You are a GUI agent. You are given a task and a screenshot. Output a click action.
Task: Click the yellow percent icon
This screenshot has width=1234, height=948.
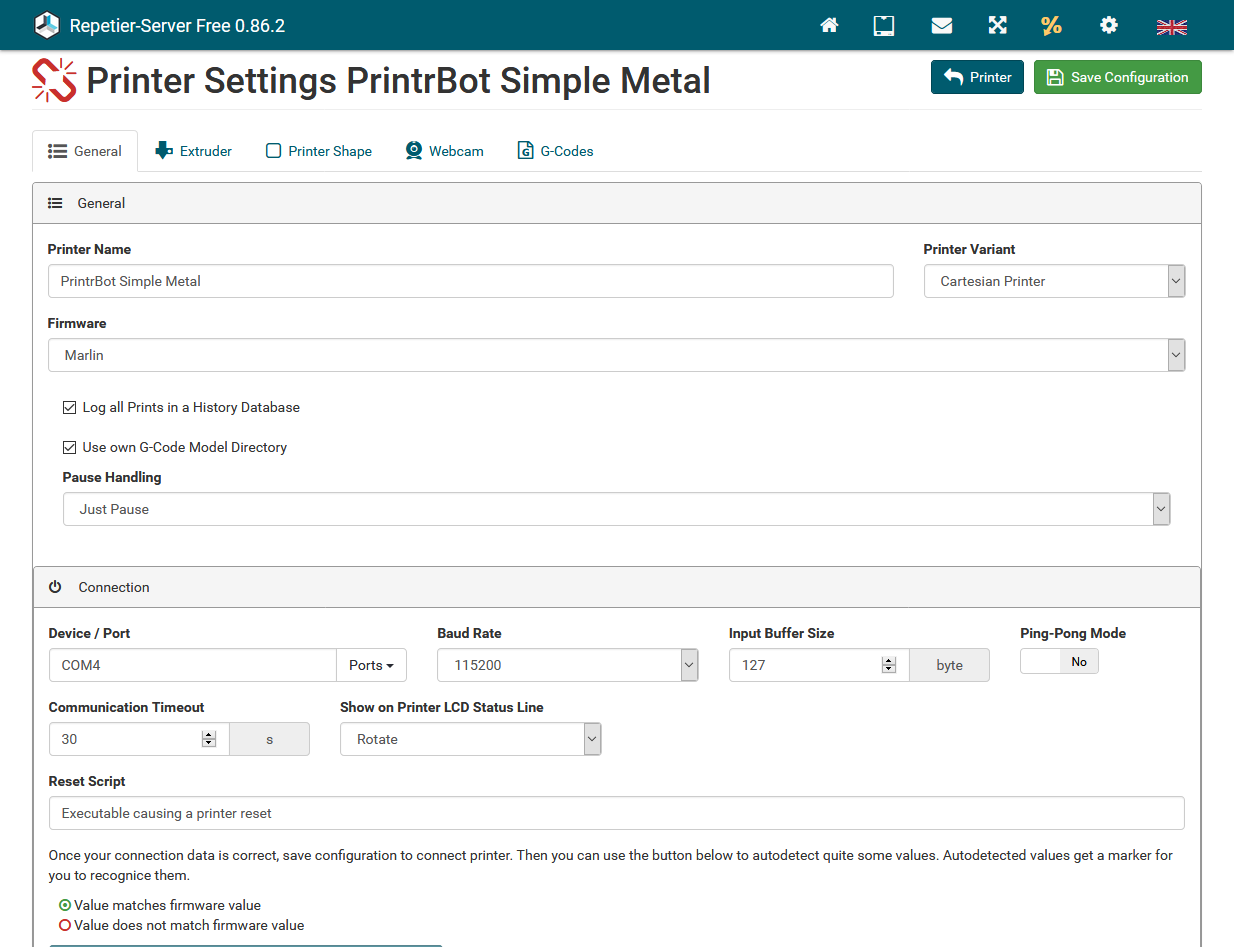pyautogui.click(x=1051, y=25)
